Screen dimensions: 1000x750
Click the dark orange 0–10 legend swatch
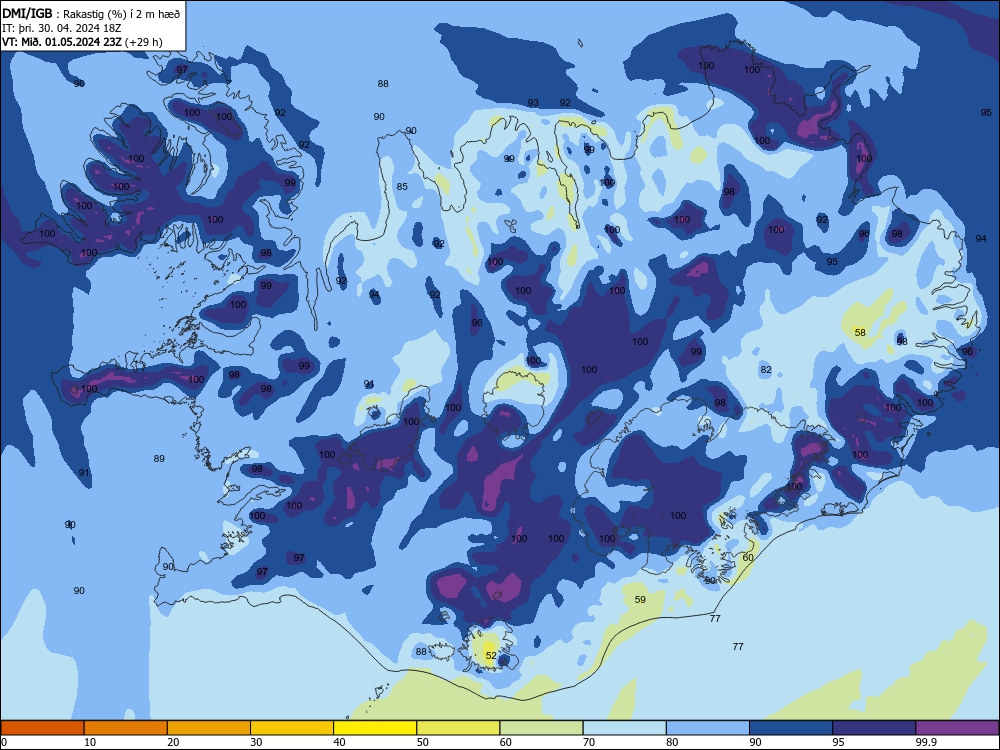(42, 728)
